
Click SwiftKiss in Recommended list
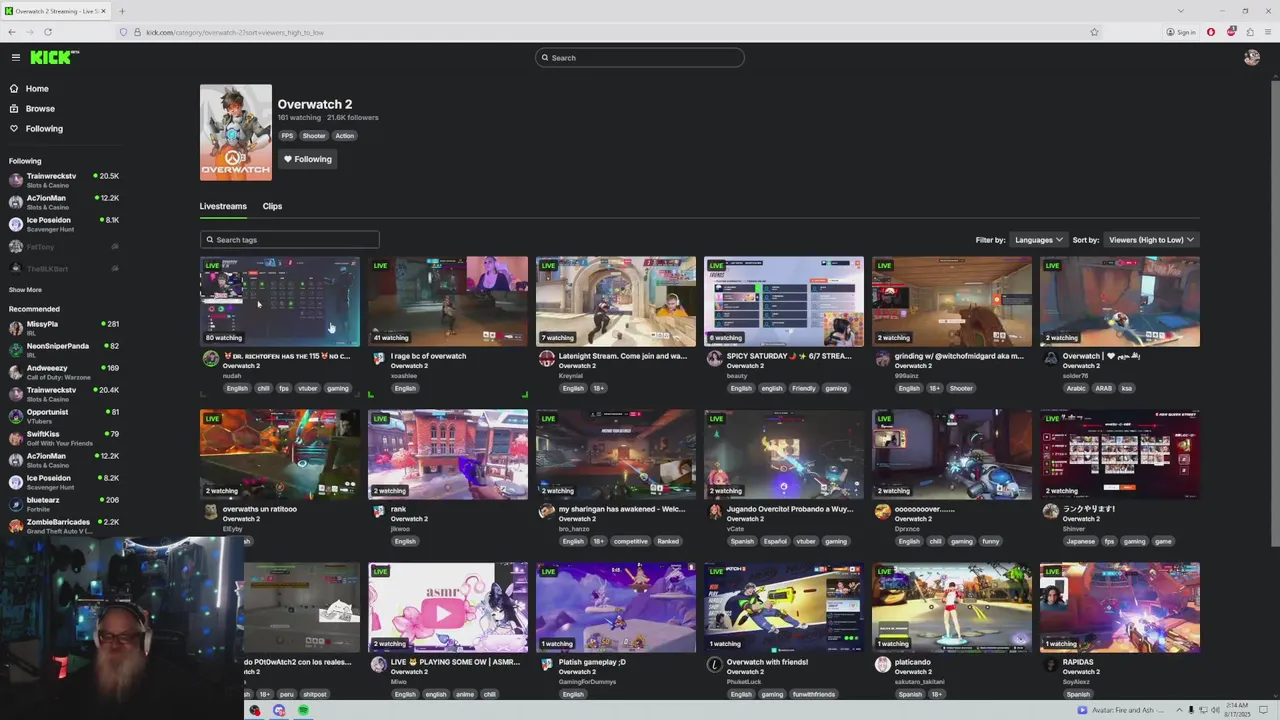[x=64, y=438]
